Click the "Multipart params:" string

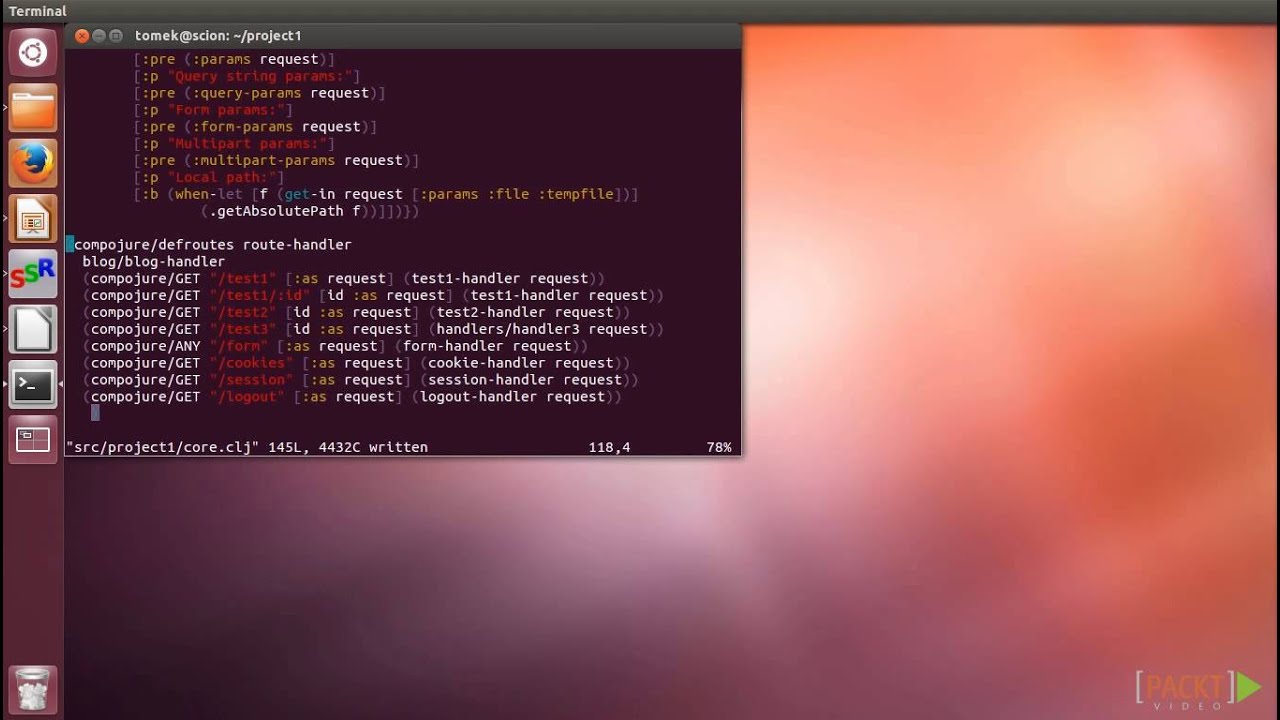click(x=247, y=144)
